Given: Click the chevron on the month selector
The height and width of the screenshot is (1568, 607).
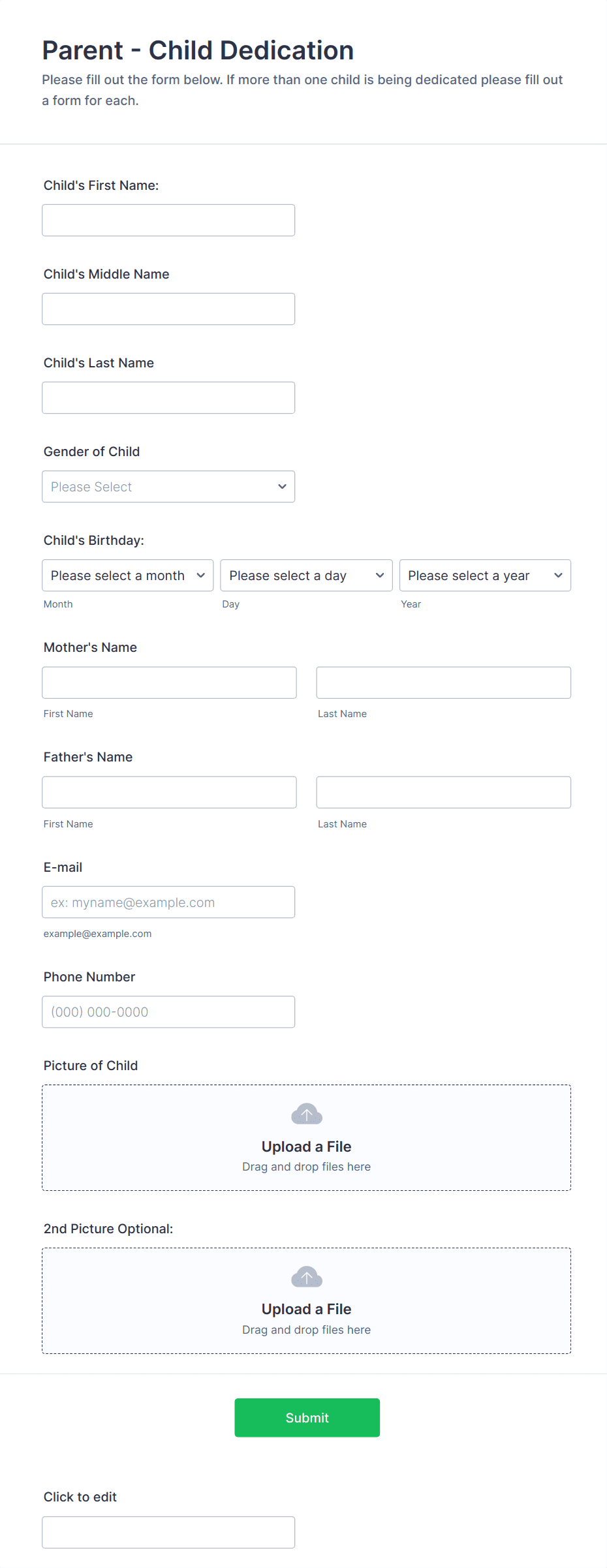Looking at the screenshot, I should coord(201,576).
